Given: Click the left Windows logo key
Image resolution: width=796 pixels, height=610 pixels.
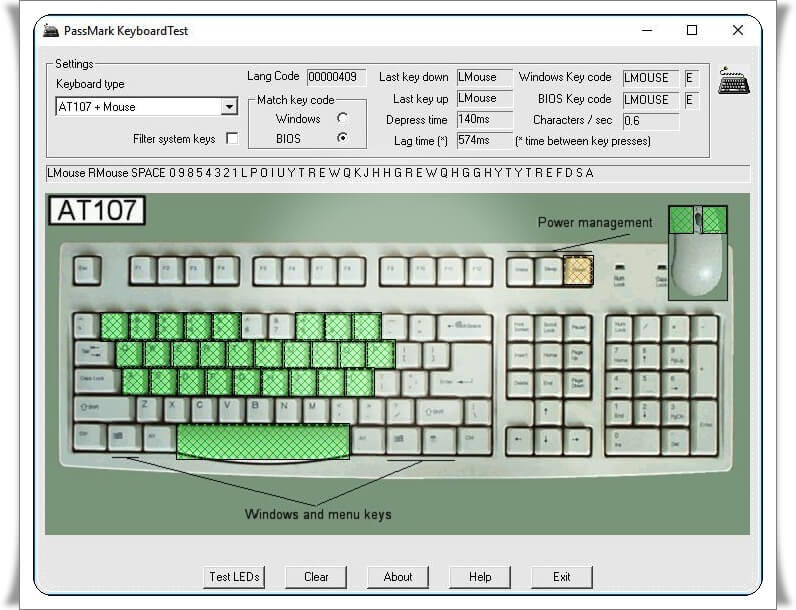Looking at the screenshot, I should pyautogui.click(x=122, y=437).
